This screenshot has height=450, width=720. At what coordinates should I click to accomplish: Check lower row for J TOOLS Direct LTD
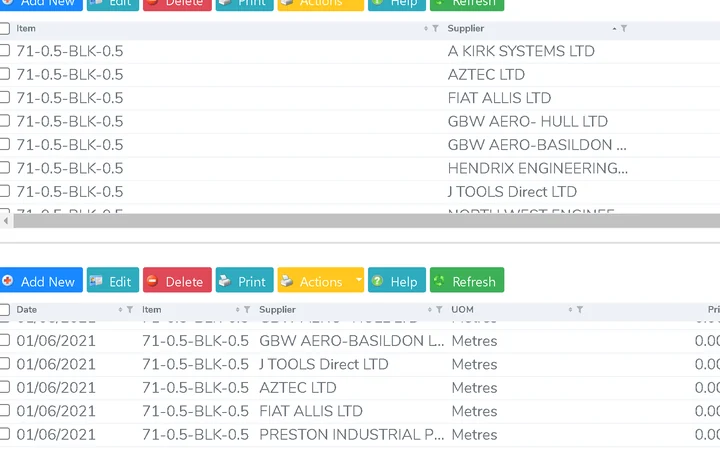(5, 364)
